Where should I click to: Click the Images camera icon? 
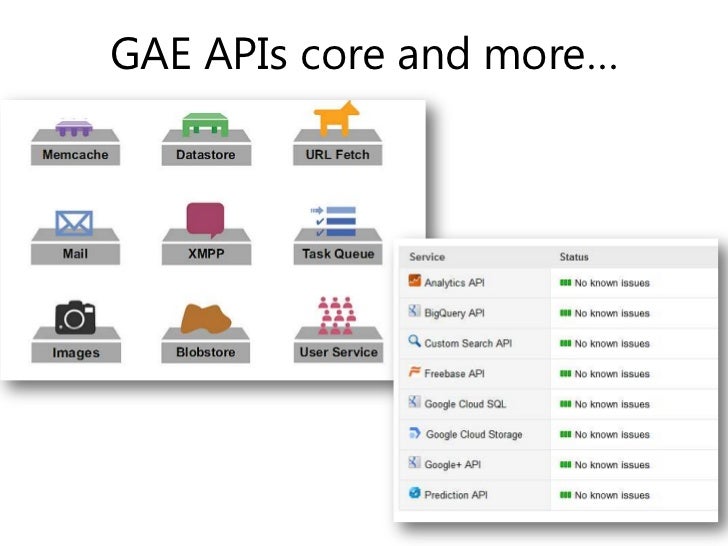coord(75,318)
